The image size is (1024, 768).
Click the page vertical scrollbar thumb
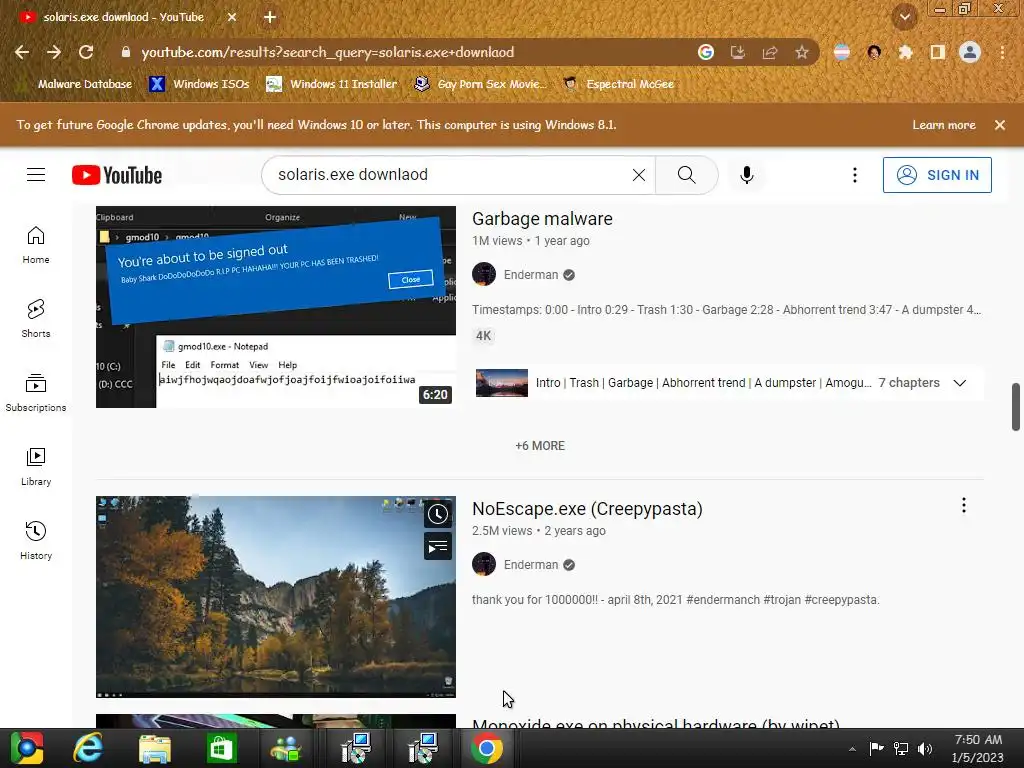[x=1016, y=406]
